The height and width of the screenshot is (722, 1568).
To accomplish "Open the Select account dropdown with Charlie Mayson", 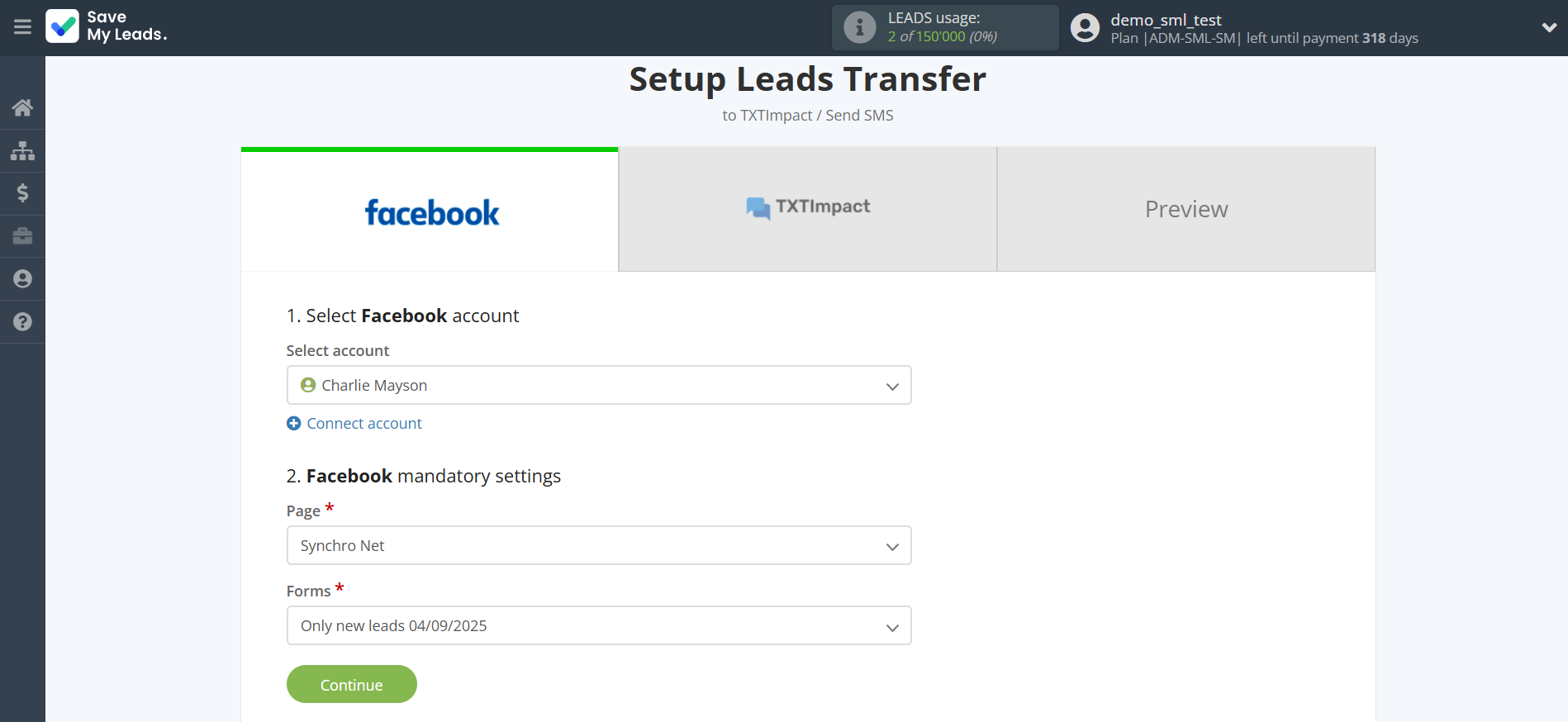I will tap(599, 385).
